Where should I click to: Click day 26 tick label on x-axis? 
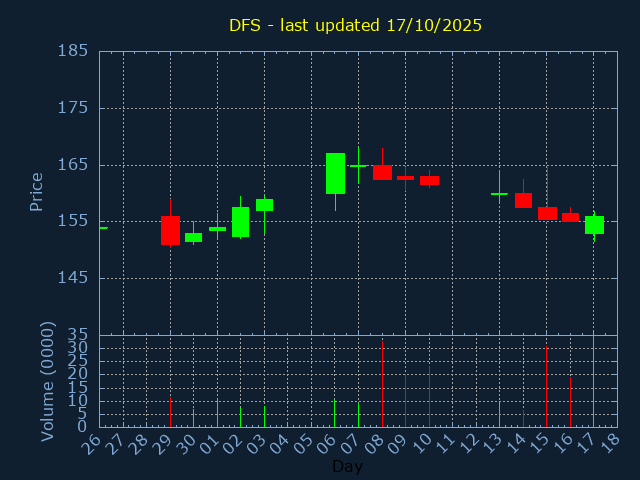[94, 444]
